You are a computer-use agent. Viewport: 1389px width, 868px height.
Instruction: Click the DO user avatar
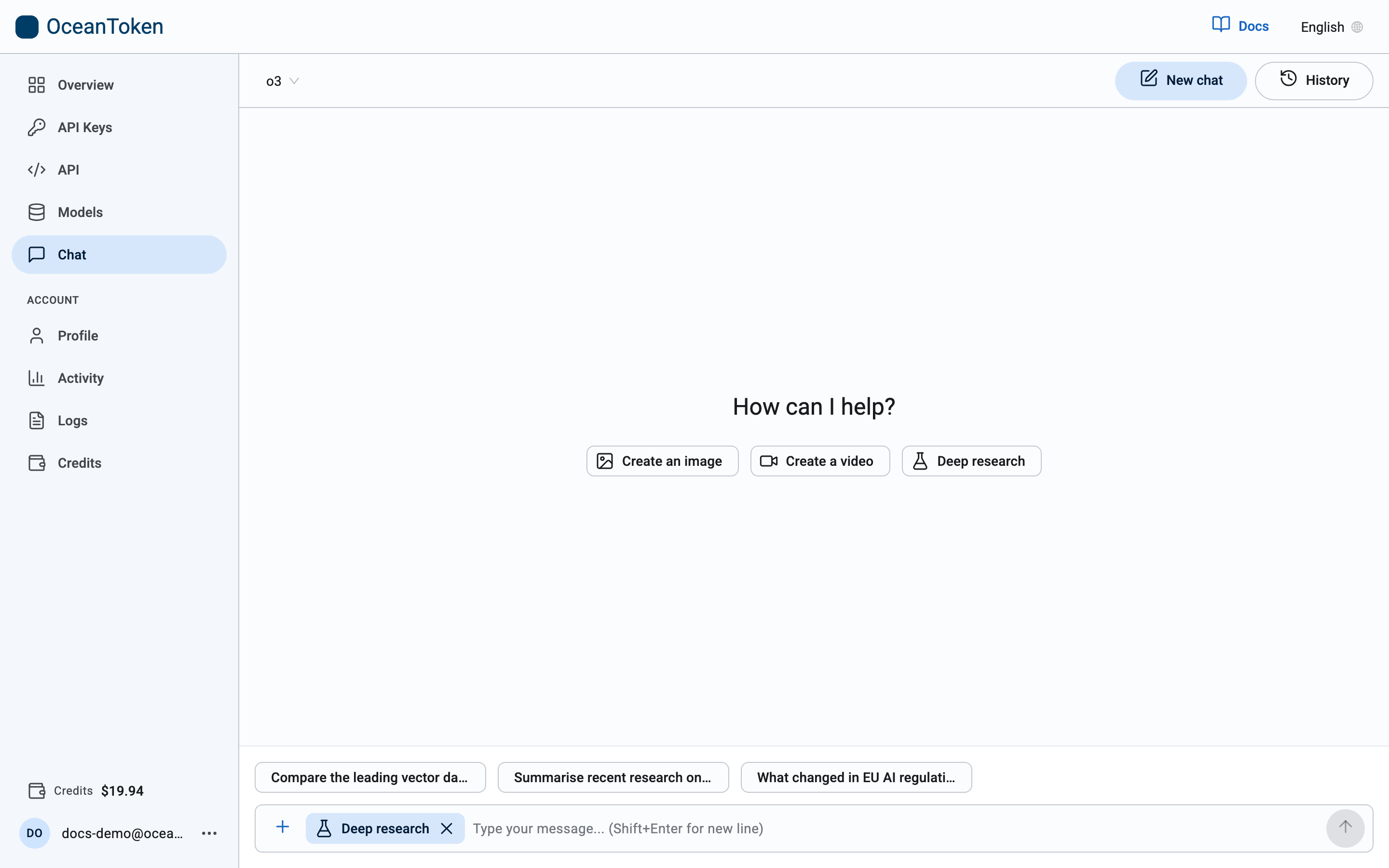tap(34, 833)
